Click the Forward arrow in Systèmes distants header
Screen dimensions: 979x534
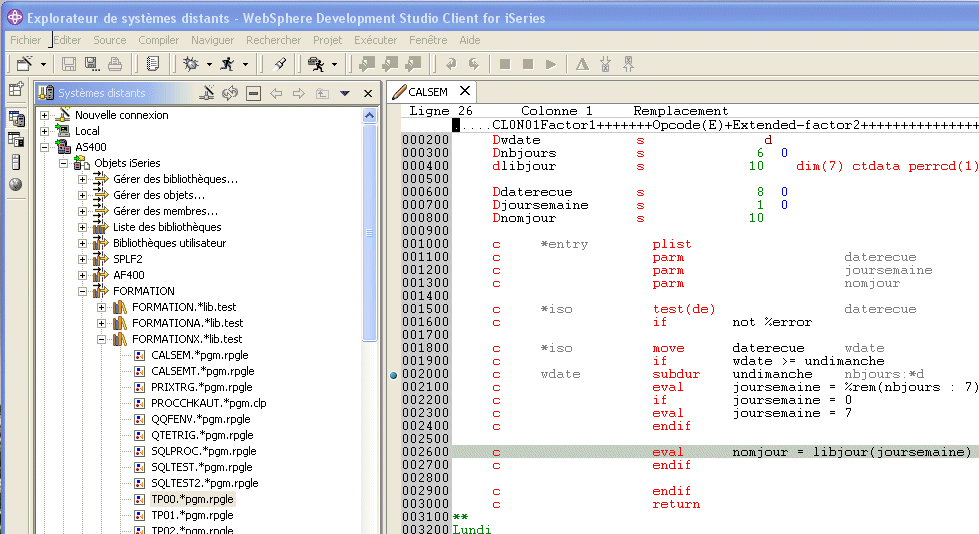point(298,94)
